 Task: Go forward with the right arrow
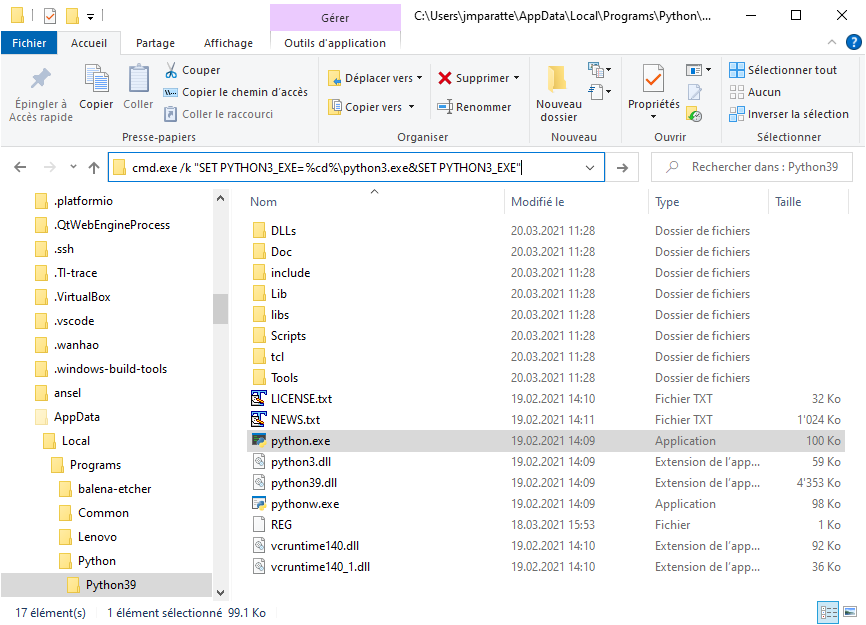coord(50,167)
